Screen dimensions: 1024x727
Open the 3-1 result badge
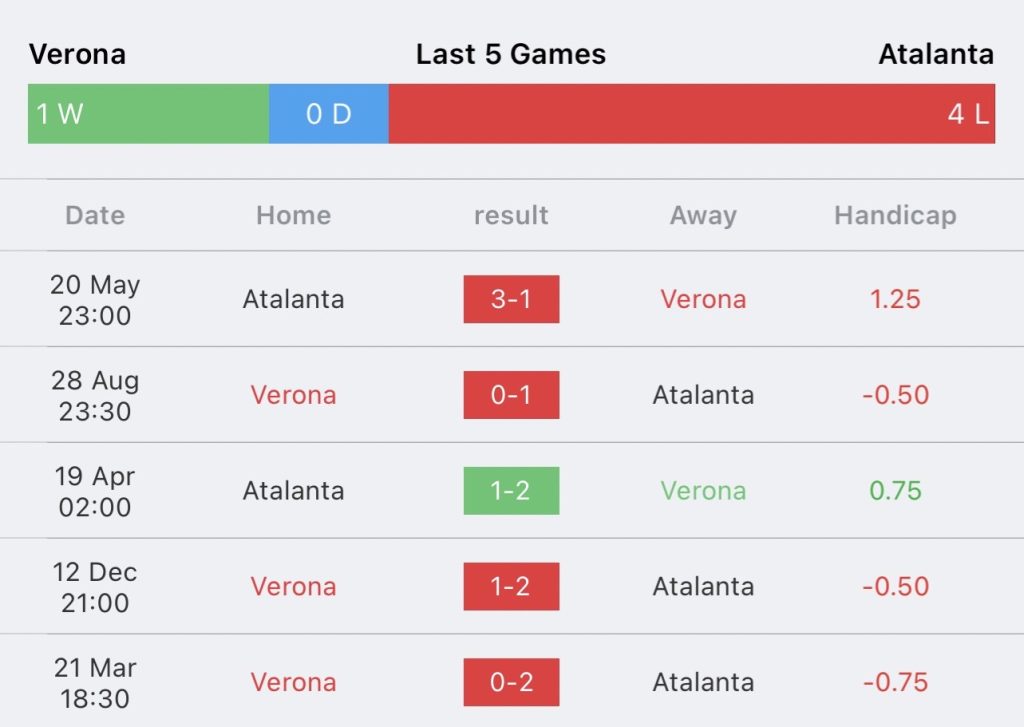click(x=511, y=299)
